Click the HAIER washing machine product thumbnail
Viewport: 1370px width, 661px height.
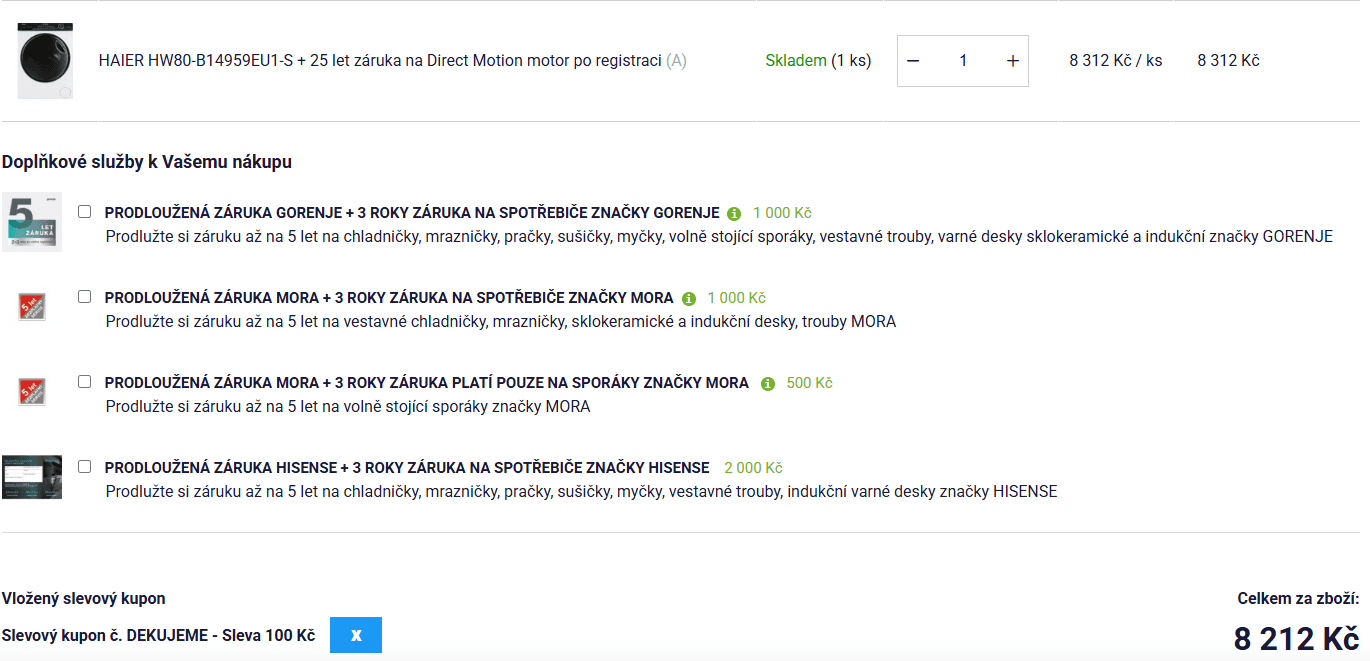click(x=45, y=61)
